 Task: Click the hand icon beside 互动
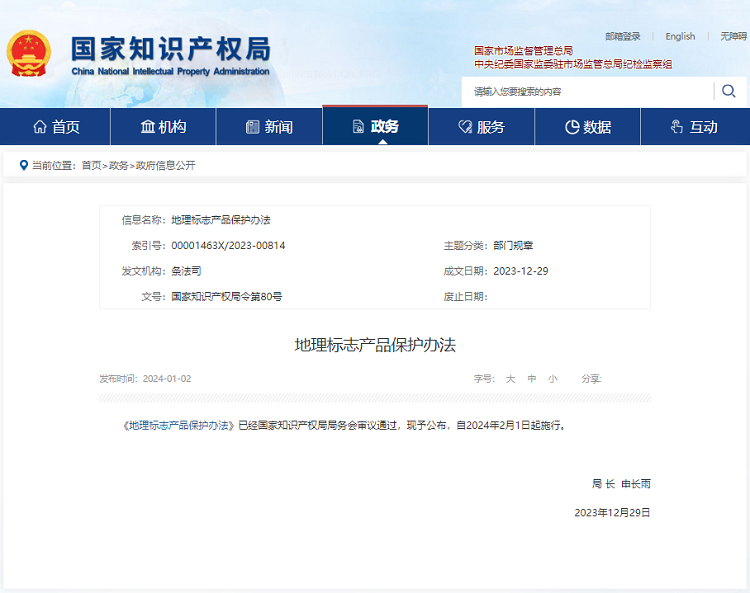pos(677,127)
